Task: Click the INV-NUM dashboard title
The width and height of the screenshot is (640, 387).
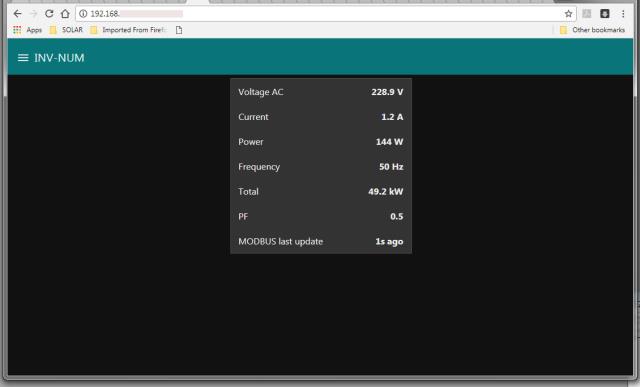Action: point(59,58)
